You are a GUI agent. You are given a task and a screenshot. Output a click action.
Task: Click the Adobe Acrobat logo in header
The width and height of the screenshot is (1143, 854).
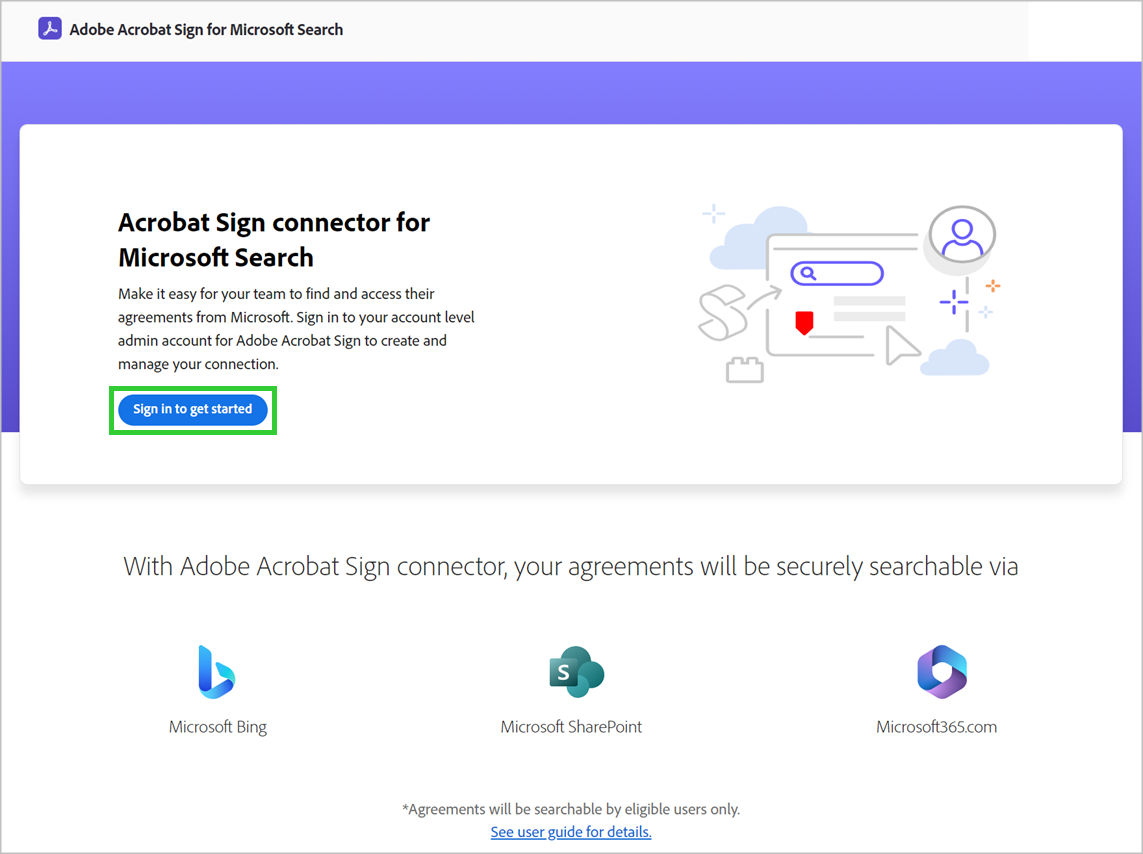50,29
